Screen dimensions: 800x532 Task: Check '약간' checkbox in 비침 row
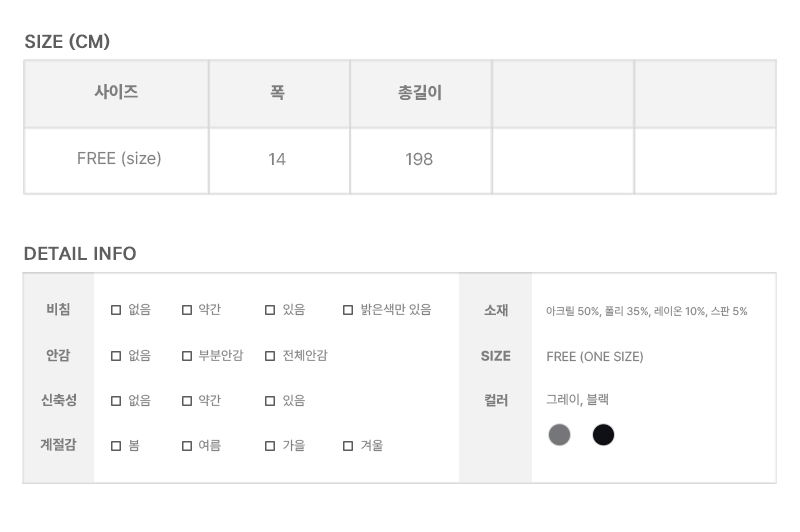(x=187, y=310)
